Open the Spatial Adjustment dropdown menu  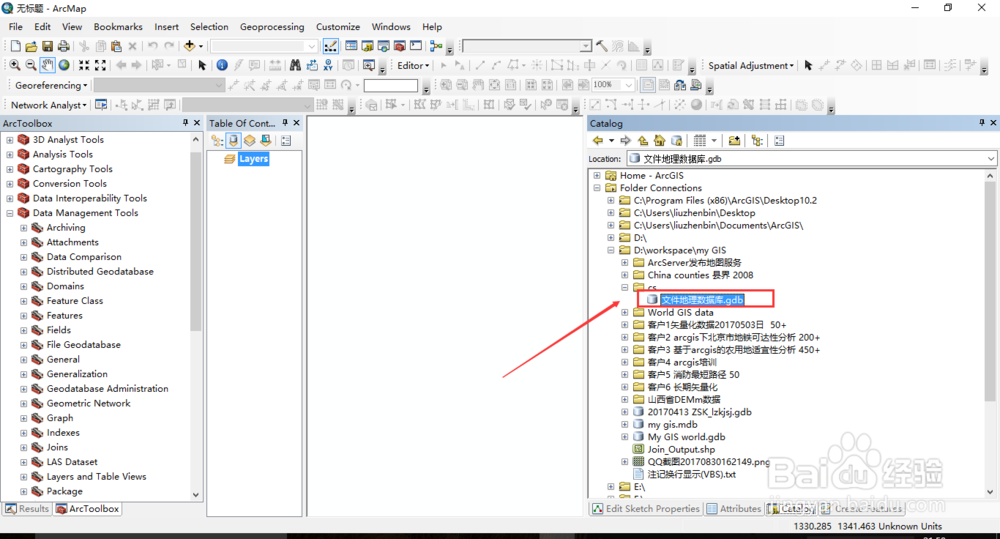pos(751,65)
